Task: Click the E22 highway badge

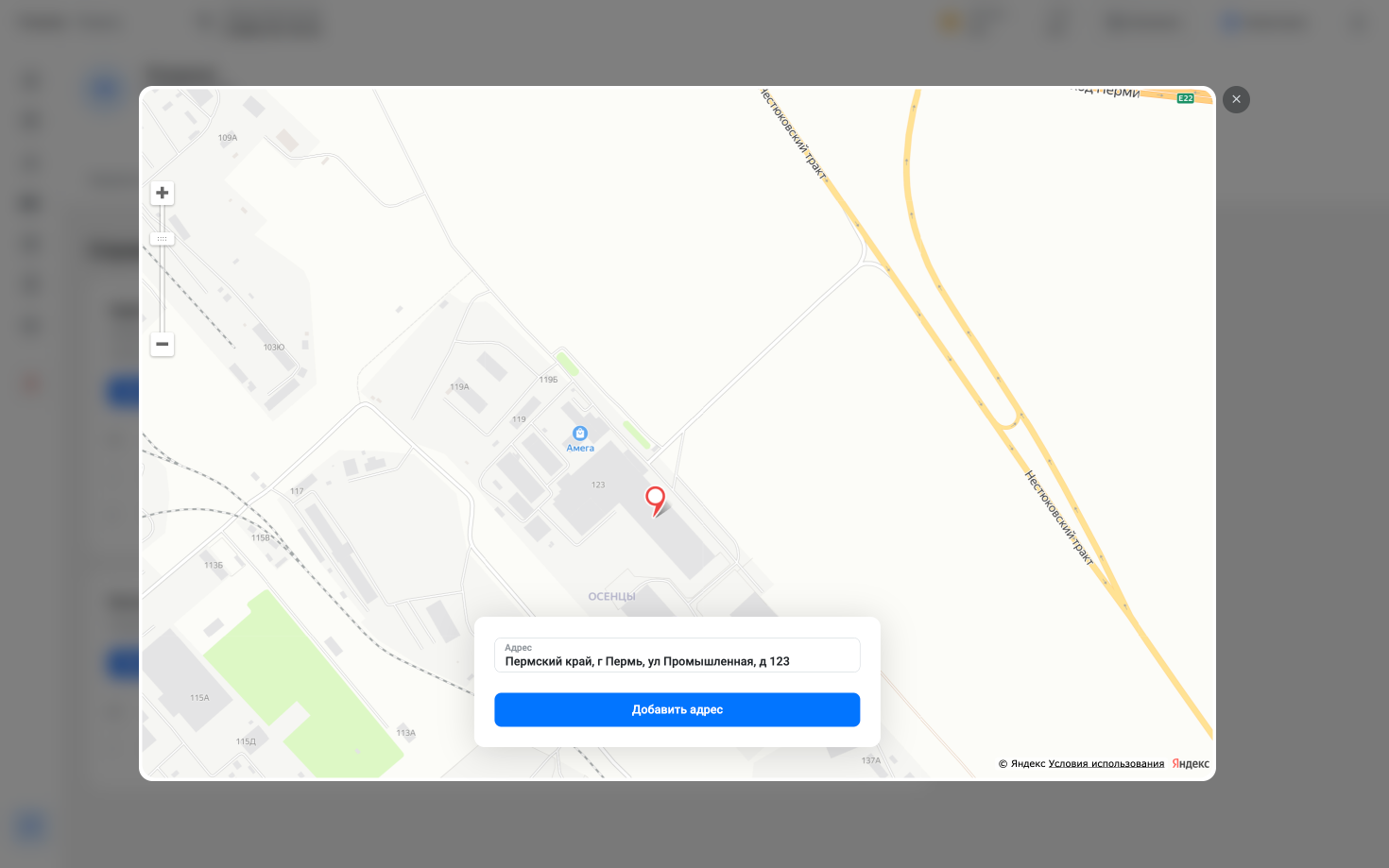Action: coord(1185,98)
